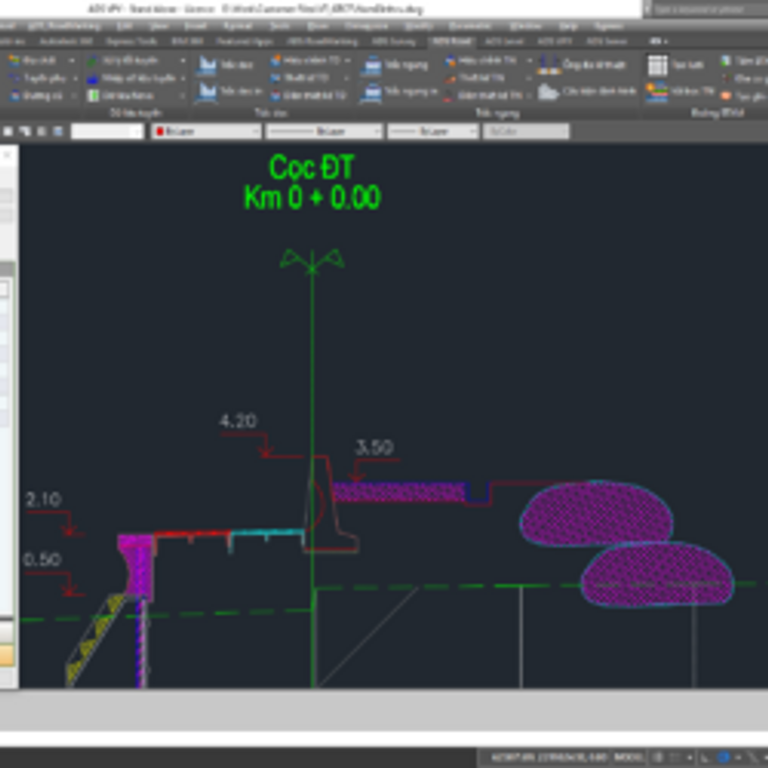Toggle MODEL space button in status bar
The height and width of the screenshot is (768, 768).
(627, 757)
